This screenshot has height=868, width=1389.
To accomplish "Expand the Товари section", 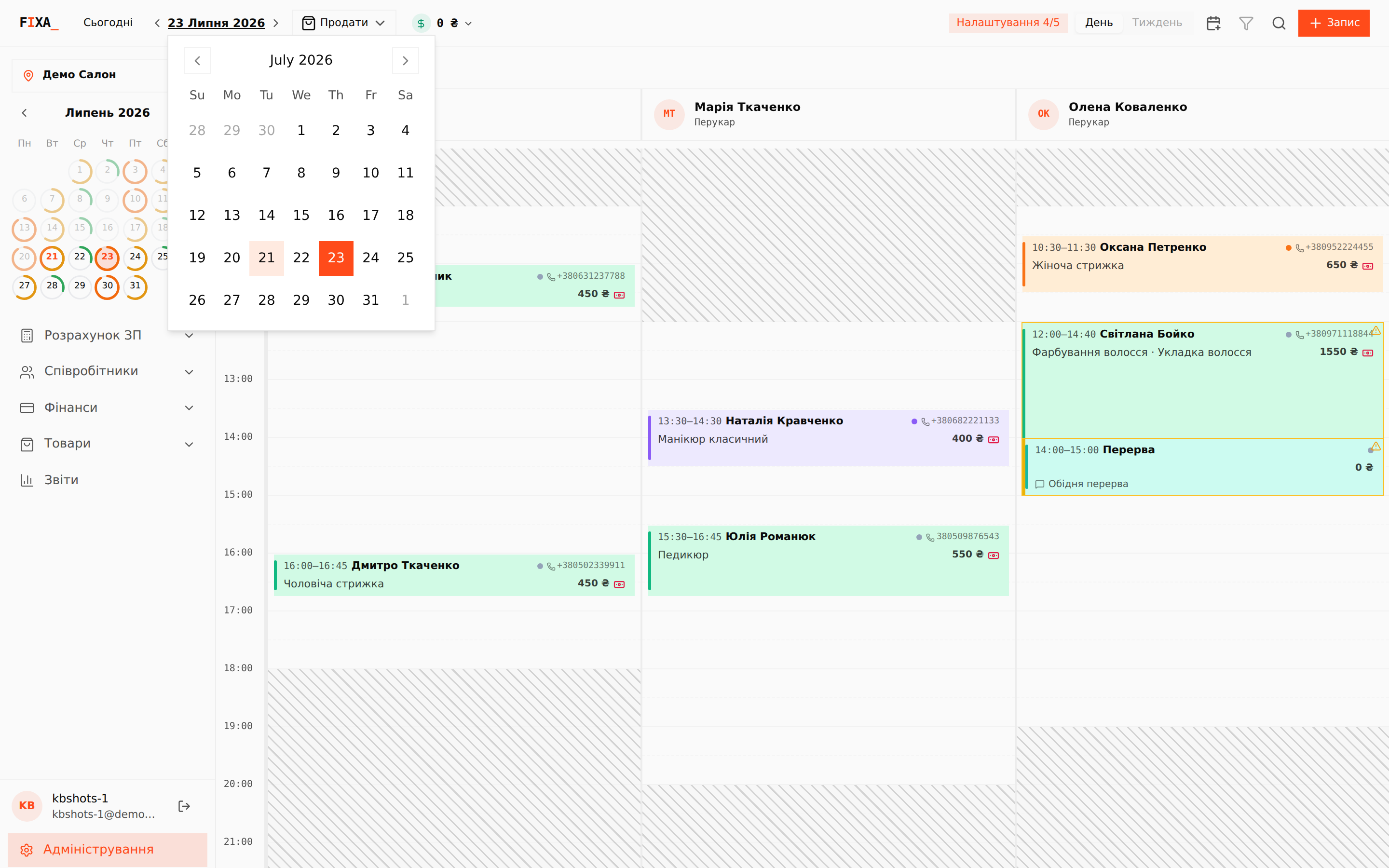I will 189,444.
